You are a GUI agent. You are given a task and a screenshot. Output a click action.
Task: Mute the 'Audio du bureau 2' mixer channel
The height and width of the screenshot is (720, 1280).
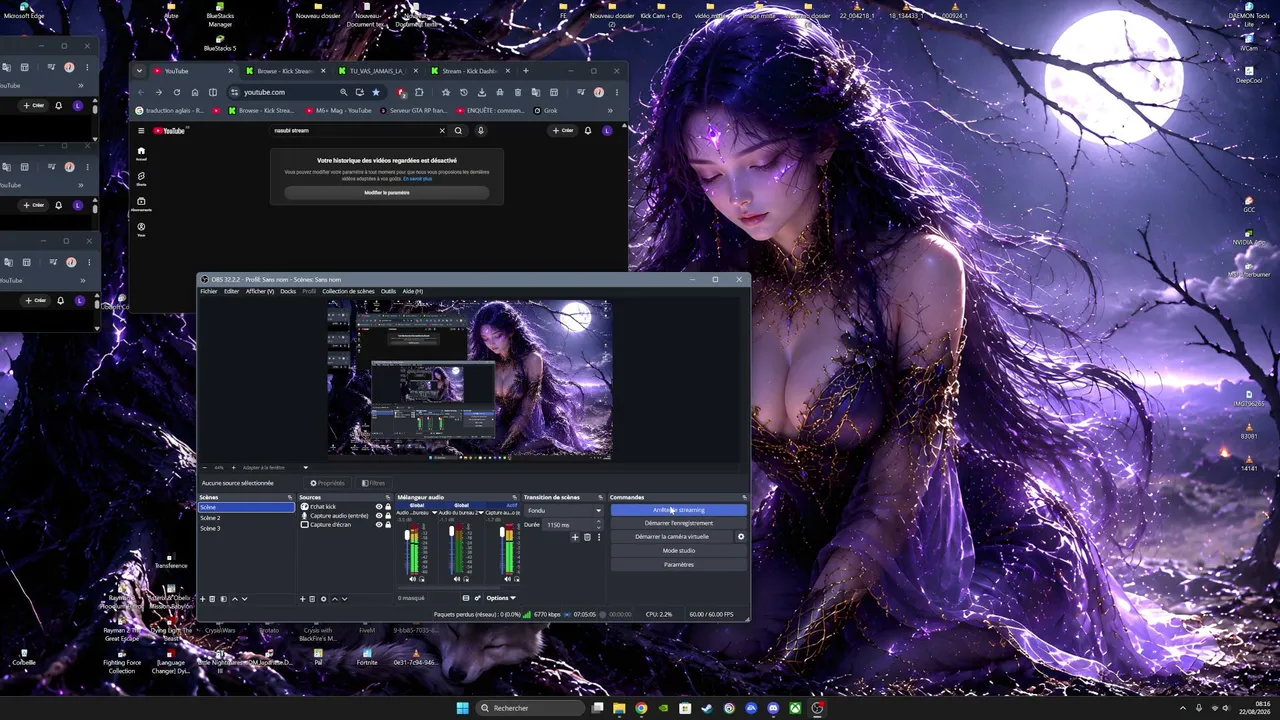click(457, 579)
